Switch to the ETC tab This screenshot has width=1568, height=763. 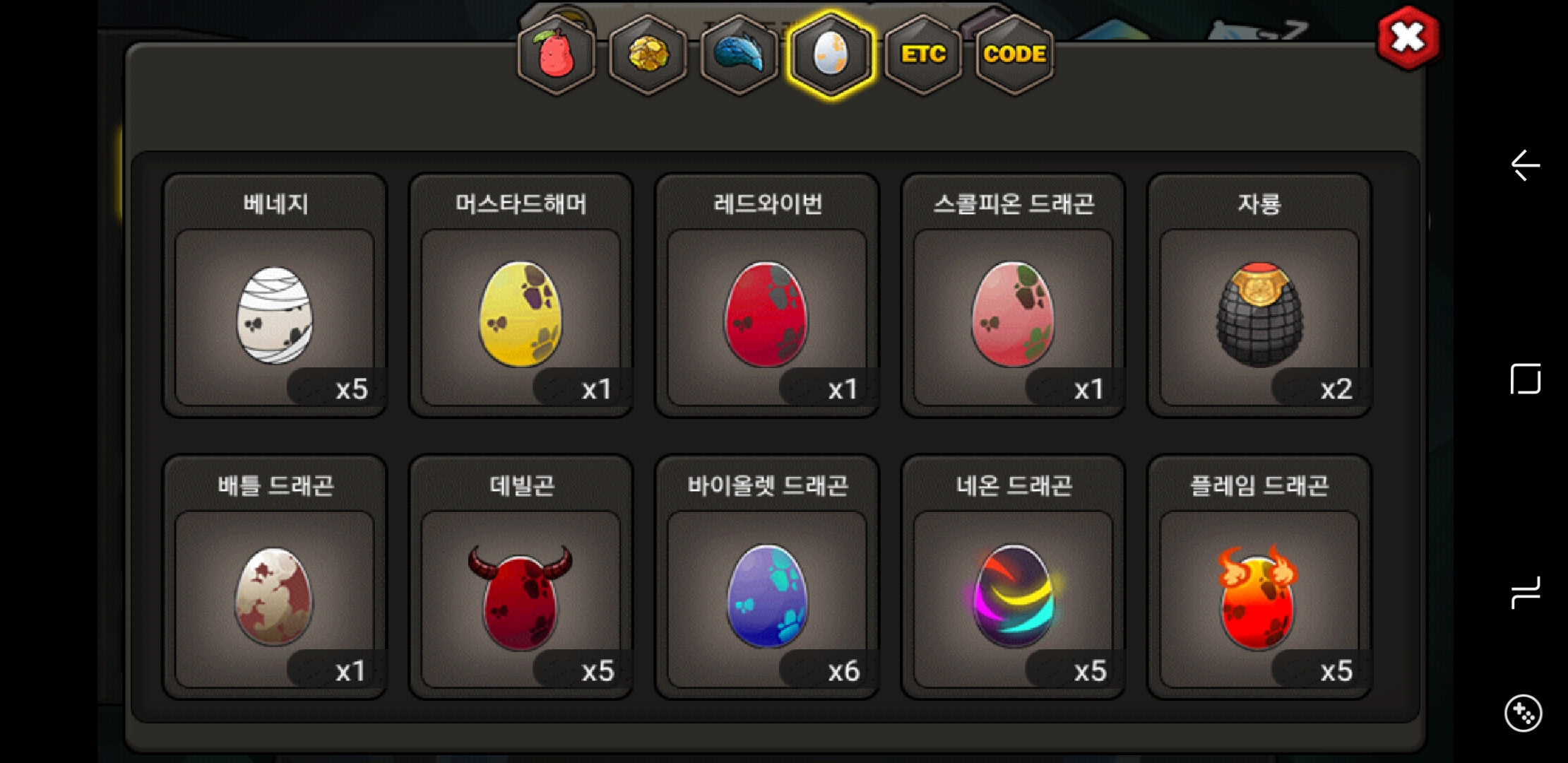point(923,54)
